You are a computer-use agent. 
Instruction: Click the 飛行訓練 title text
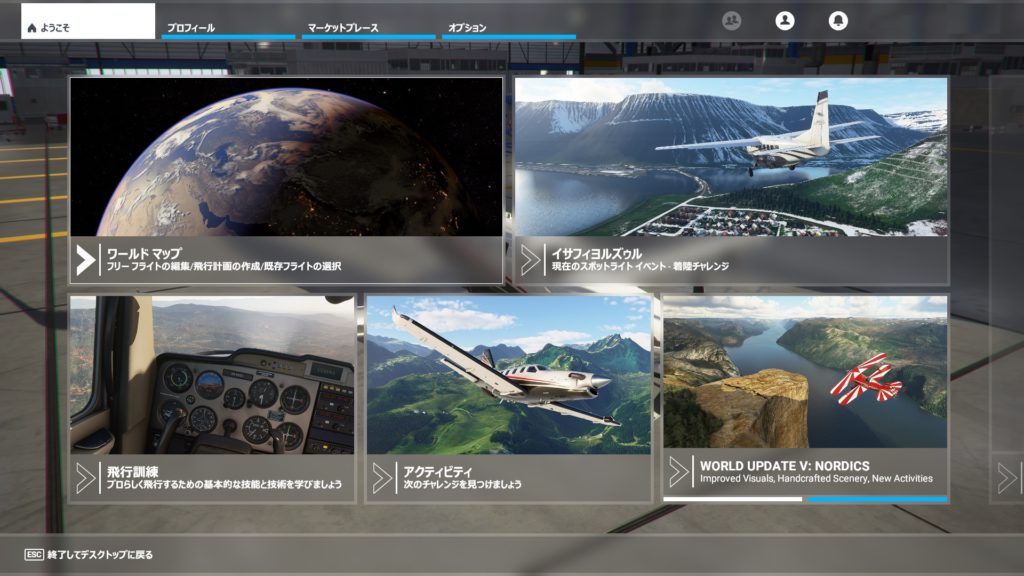133,472
